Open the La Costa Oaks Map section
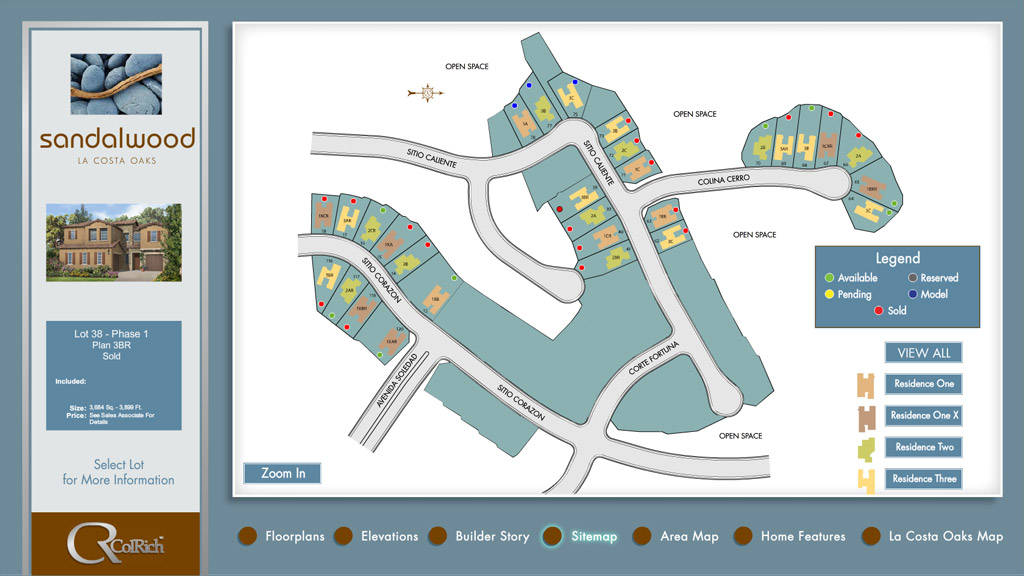This screenshot has width=1024, height=576. [933, 536]
